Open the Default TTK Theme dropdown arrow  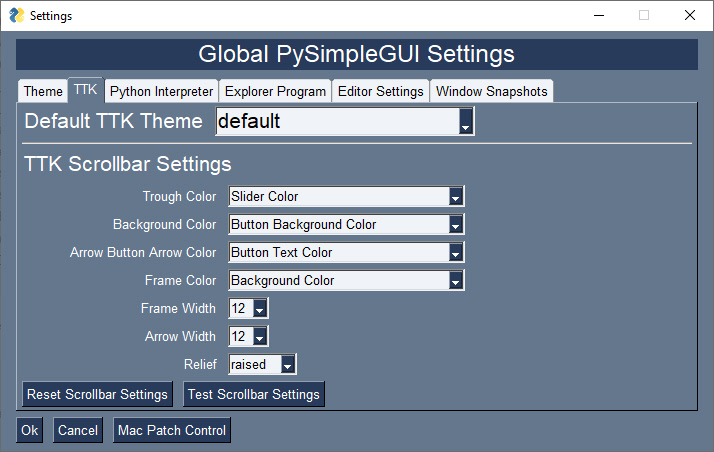click(x=465, y=121)
